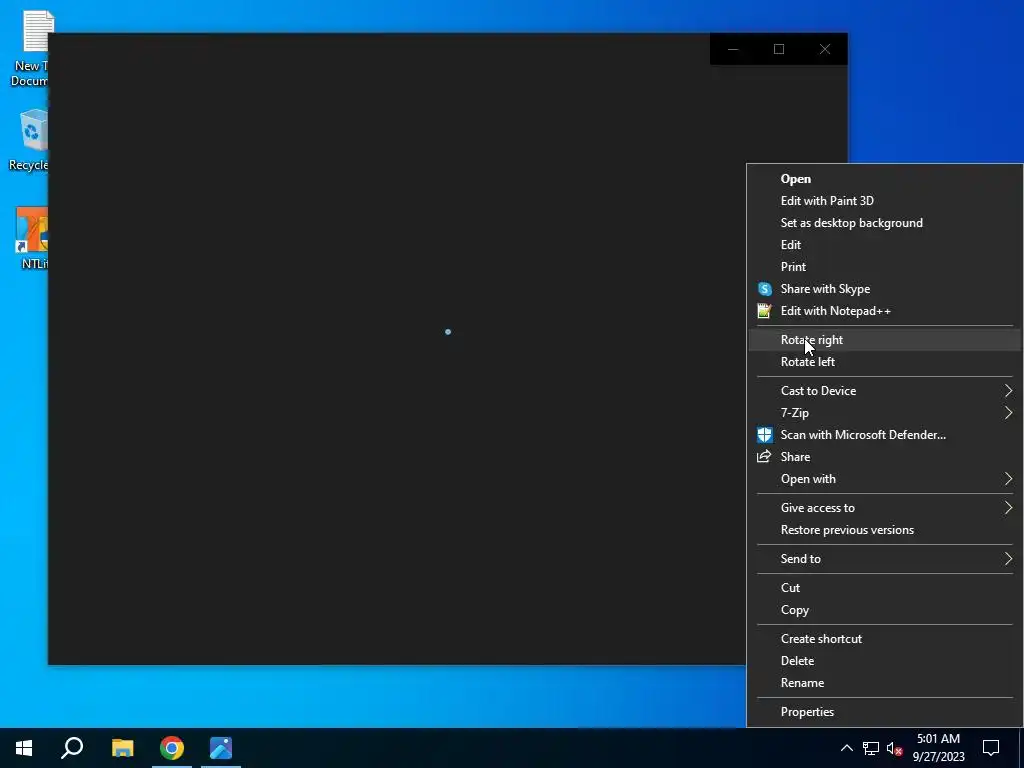Screen dimensions: 1024x768
Task: Maximize the Photos window
Action: [x=778, y=49]
